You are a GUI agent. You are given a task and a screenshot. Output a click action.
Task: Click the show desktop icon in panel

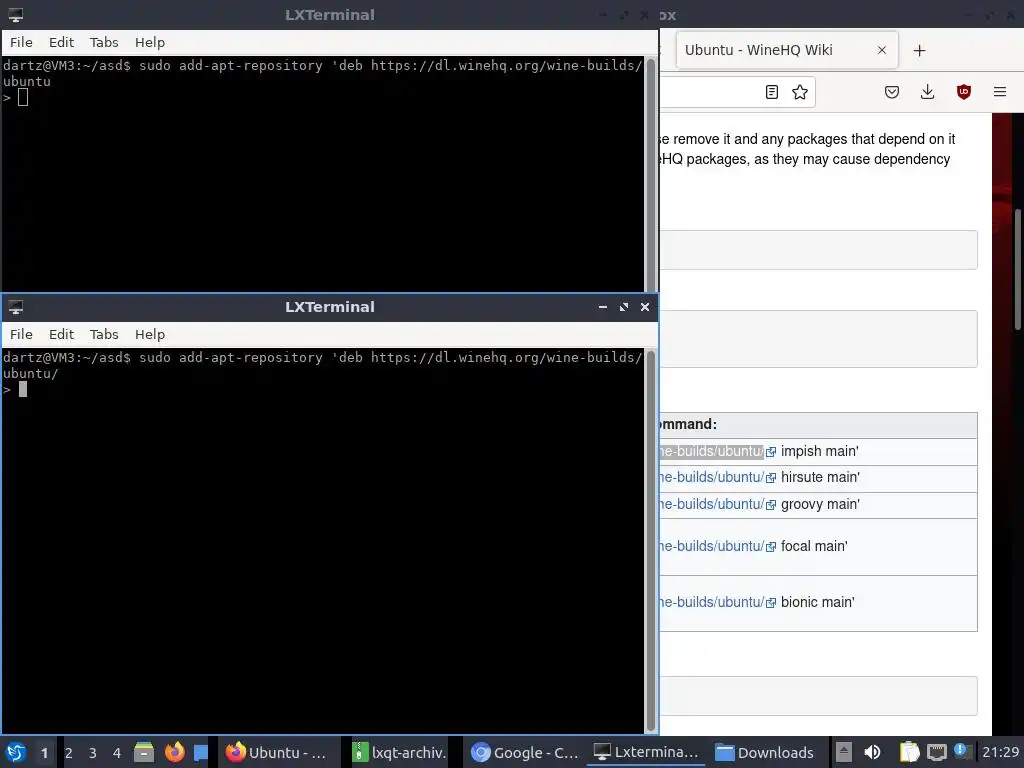(201, 752)
